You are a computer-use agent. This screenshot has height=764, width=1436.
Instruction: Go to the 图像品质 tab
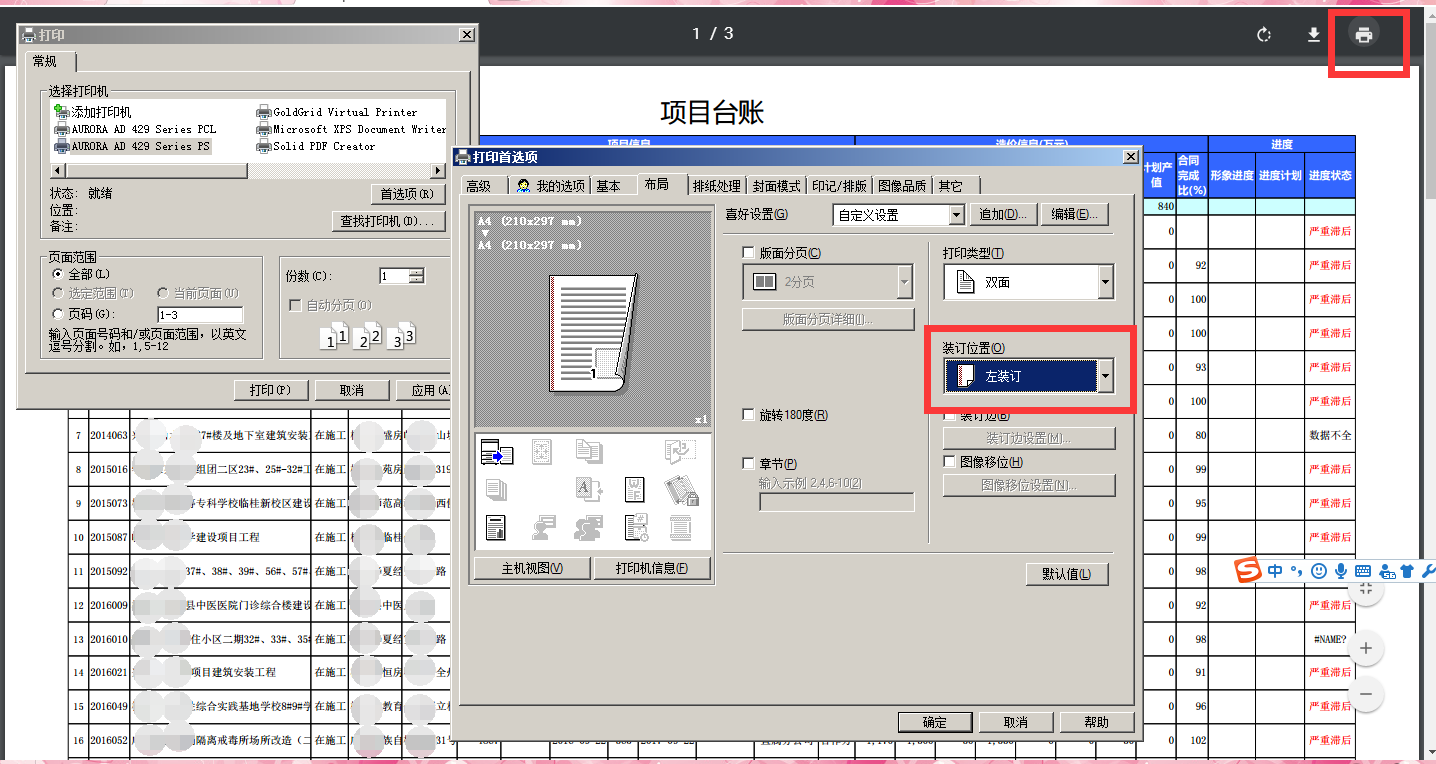pos(902,186)
